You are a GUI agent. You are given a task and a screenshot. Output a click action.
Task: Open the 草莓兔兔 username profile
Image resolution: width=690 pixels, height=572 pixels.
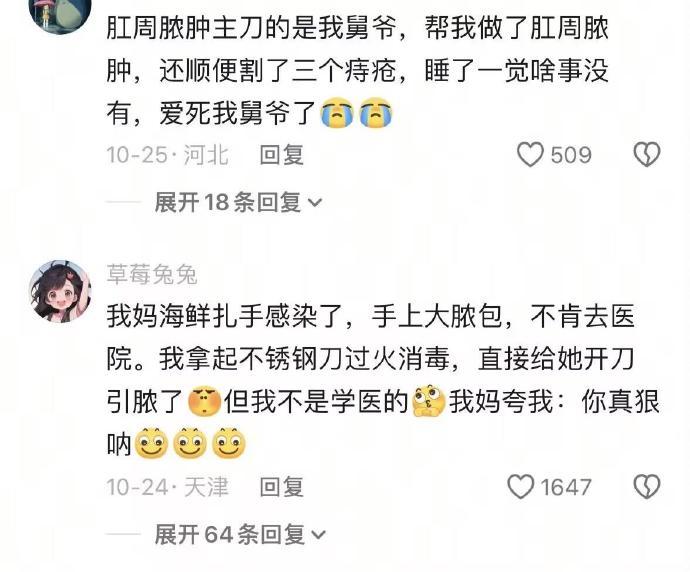[x=152, y=275]
